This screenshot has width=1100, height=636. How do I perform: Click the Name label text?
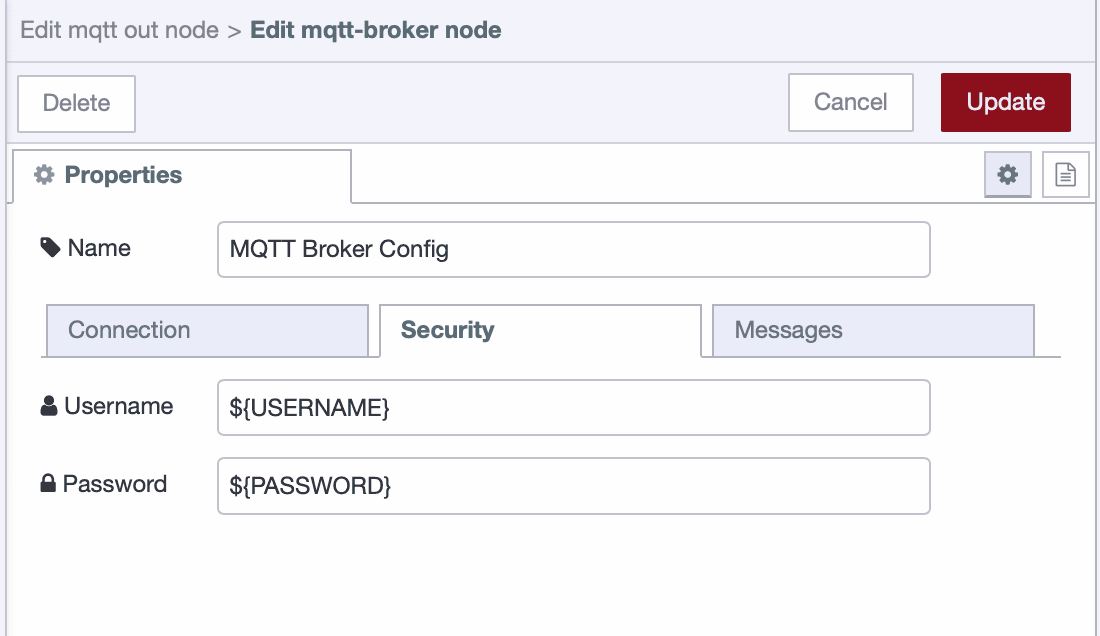pos(99,248)
